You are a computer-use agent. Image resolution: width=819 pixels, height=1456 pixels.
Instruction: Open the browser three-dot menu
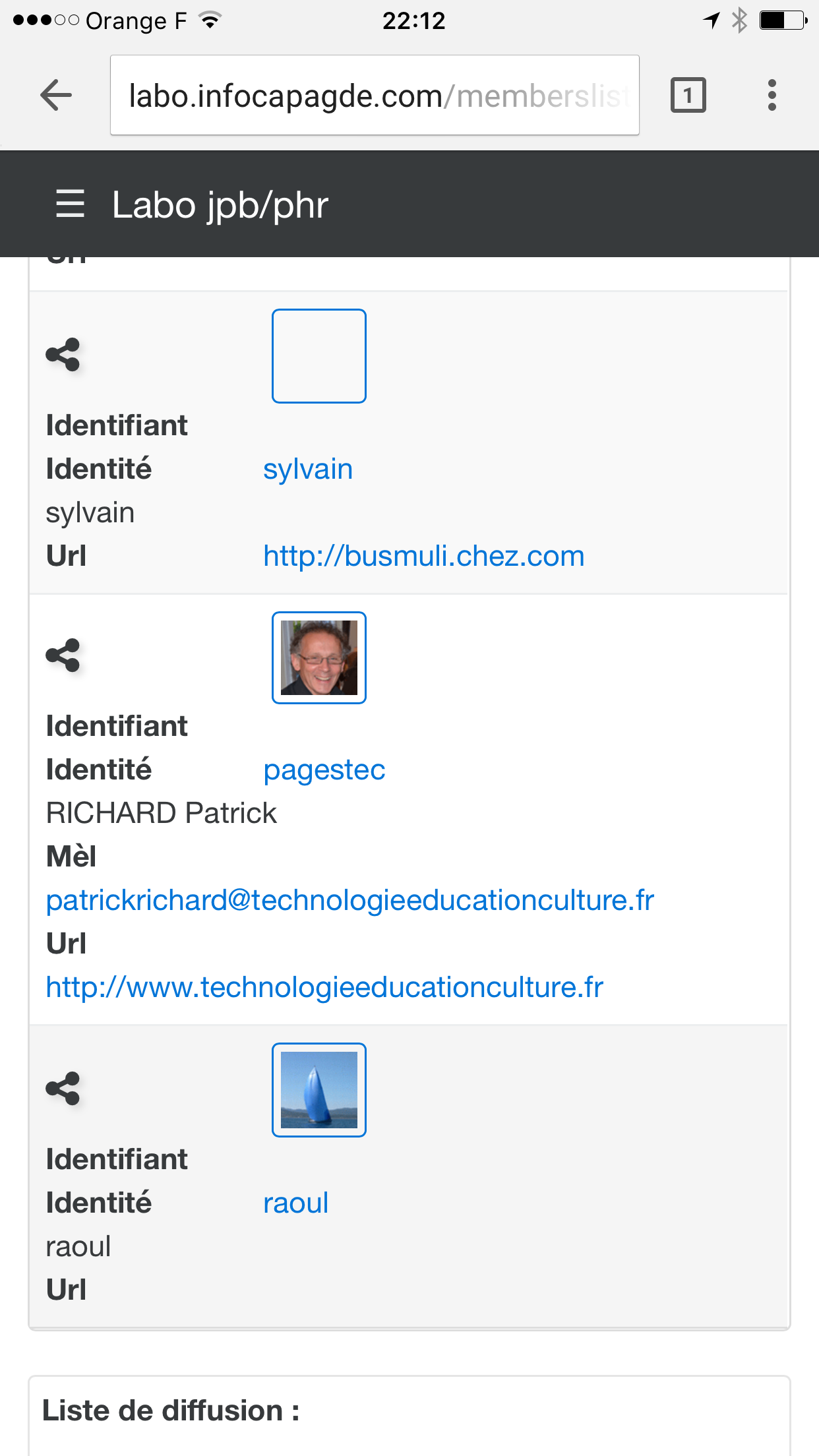tap(772, 95)
